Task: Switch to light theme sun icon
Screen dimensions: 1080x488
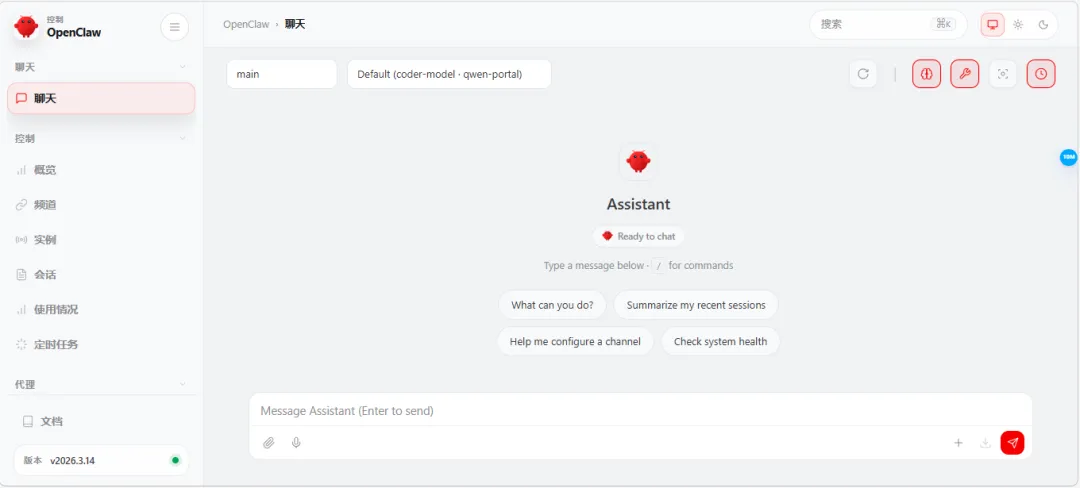Action: tap(1018, 24)
